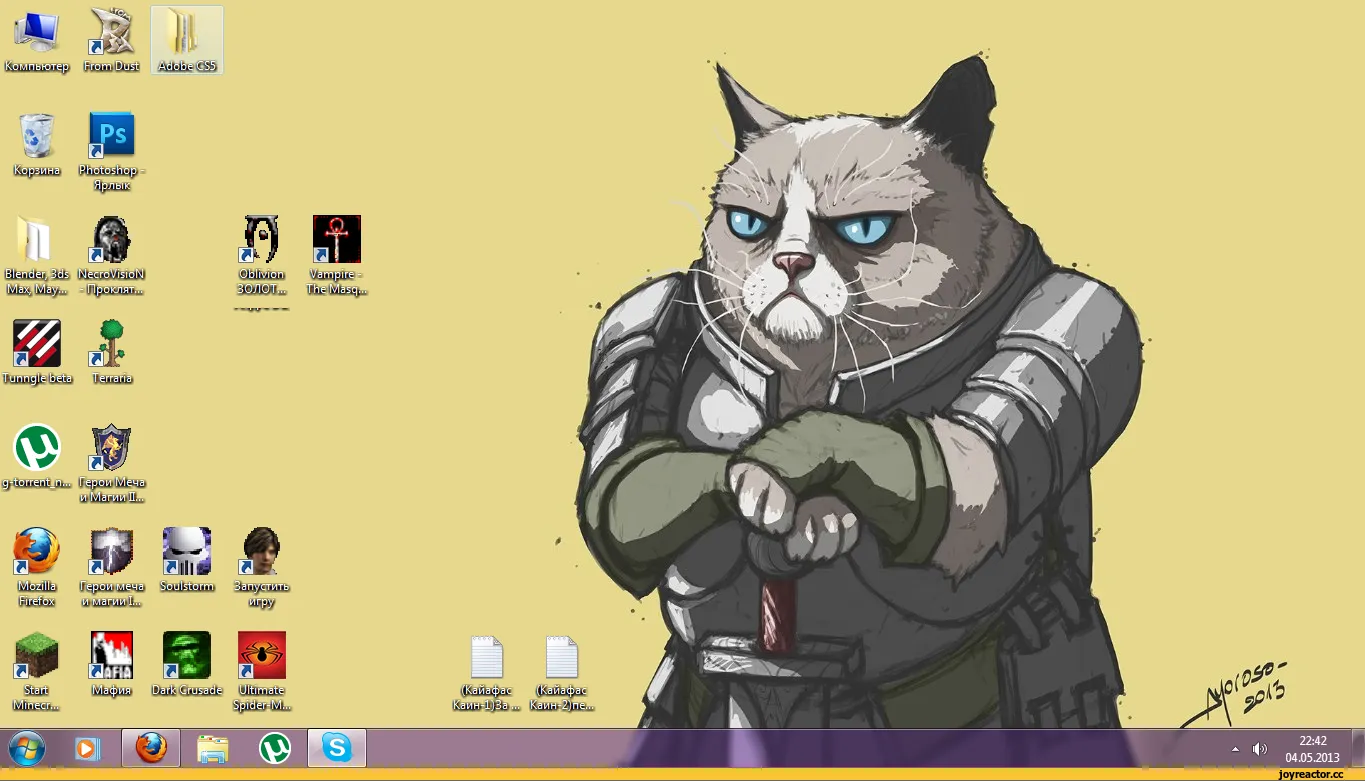This screenshot has height=781, width=1365.
Task: Select the Vampire - The Masq... shortcut
Action: click(x=337, y=256)
